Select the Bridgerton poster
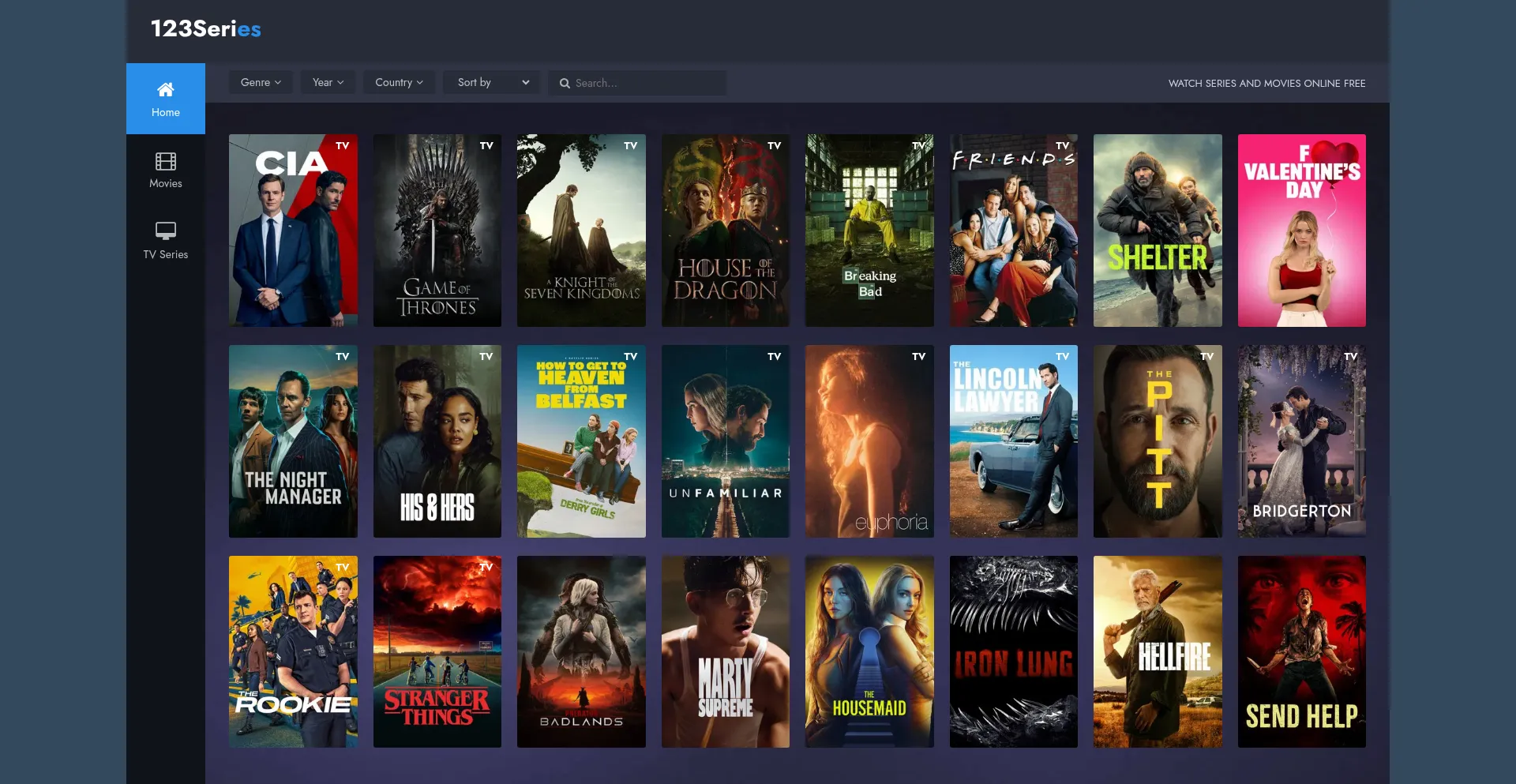The image size is (1516, 784). 1302,441
